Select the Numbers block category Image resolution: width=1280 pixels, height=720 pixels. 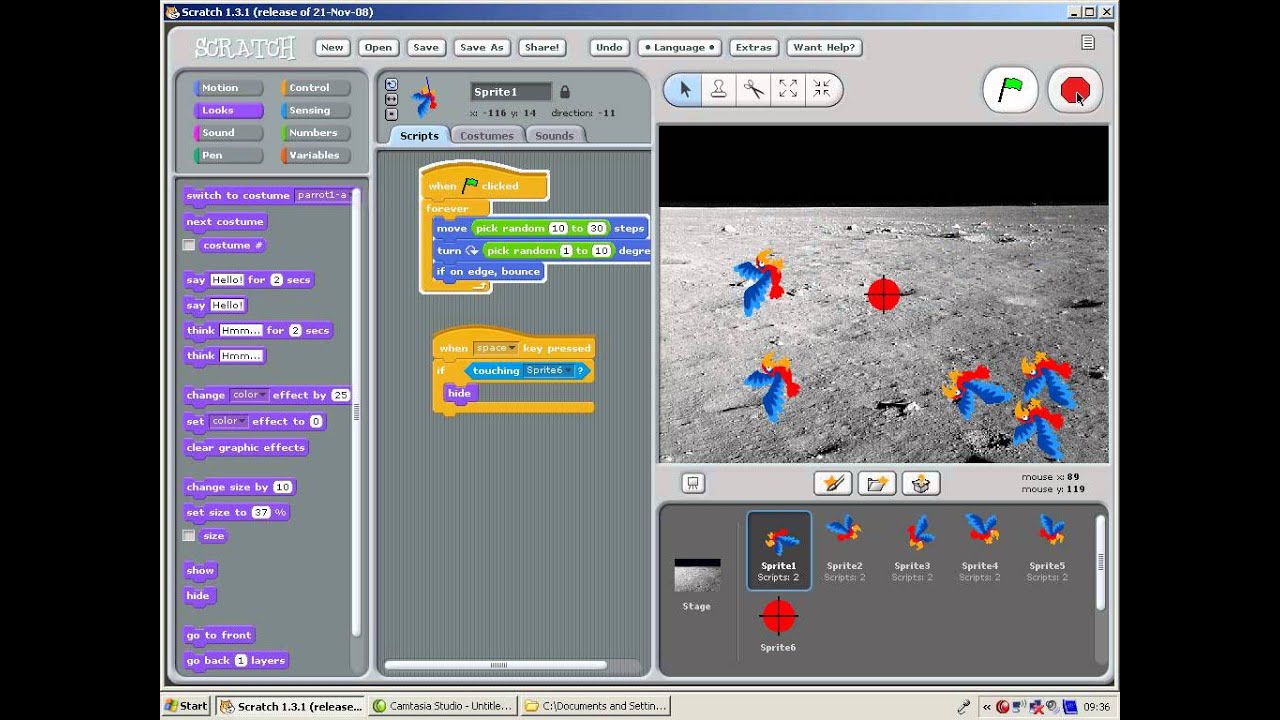(x=316, y=133)
